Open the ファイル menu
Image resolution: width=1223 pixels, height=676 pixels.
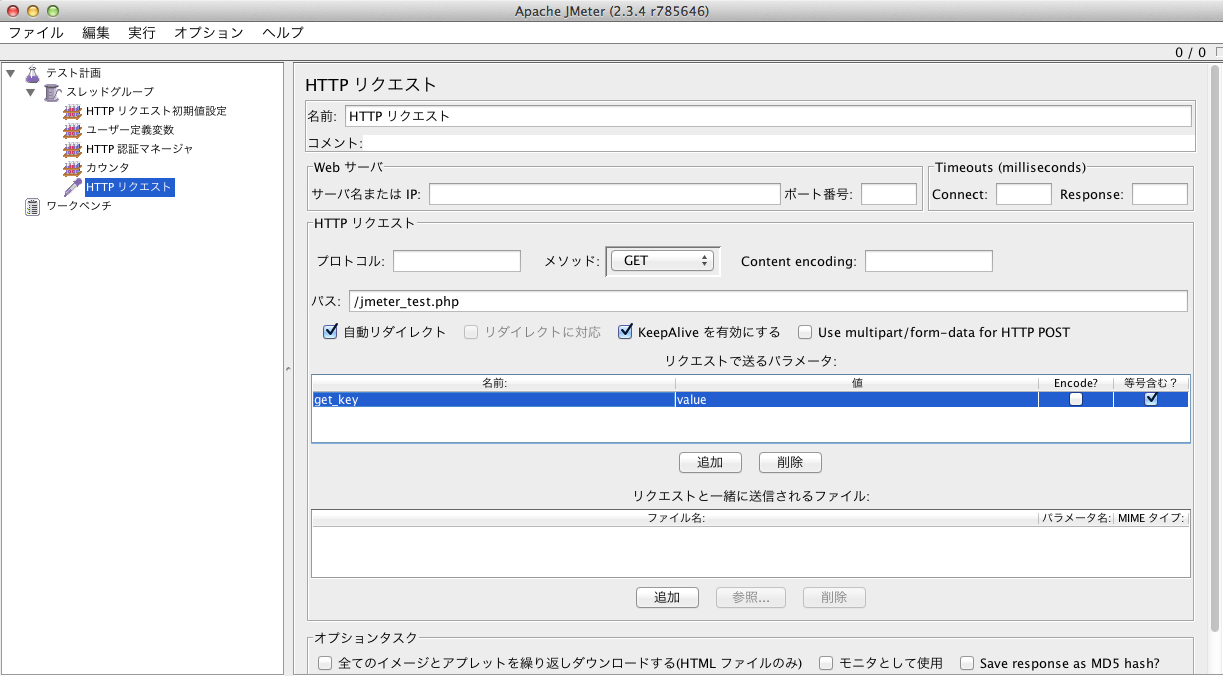pos(36,32)
